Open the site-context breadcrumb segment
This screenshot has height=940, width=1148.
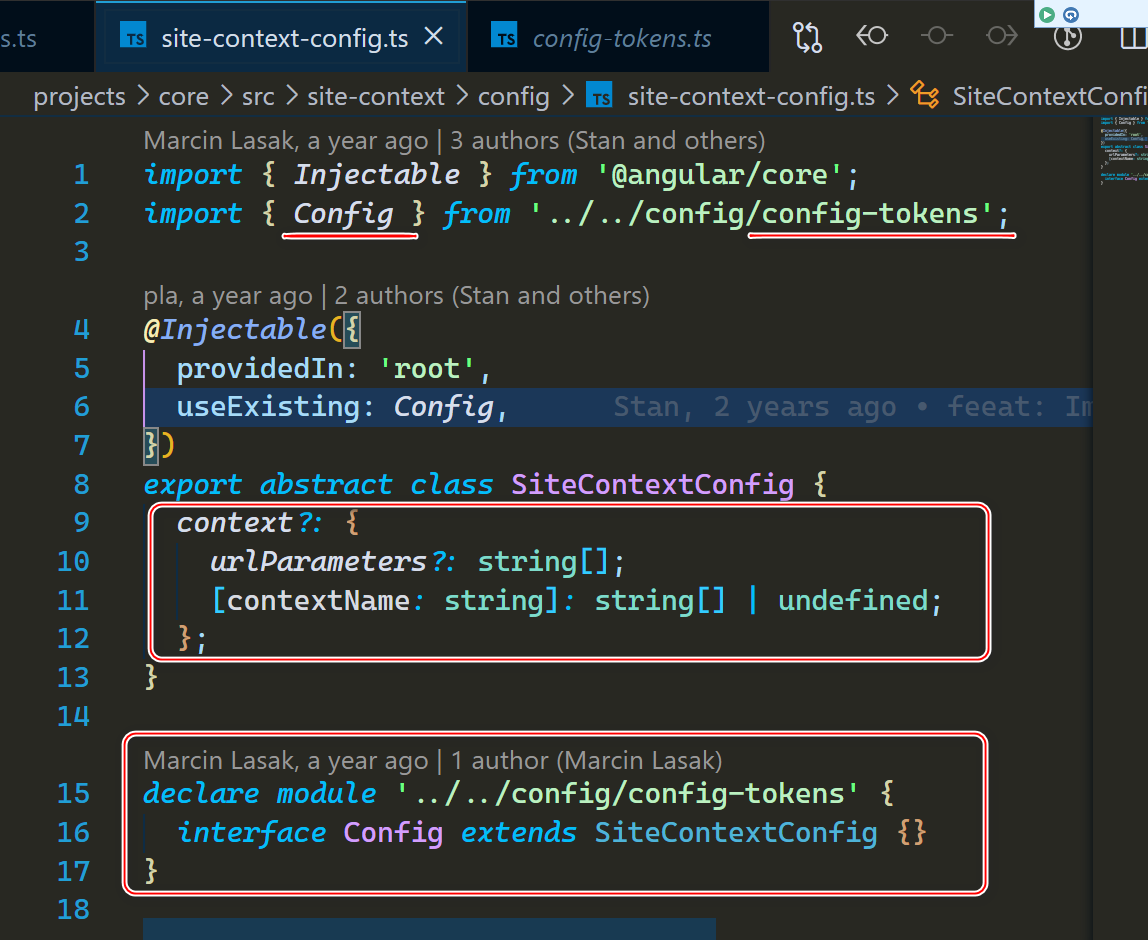(376, 96)
